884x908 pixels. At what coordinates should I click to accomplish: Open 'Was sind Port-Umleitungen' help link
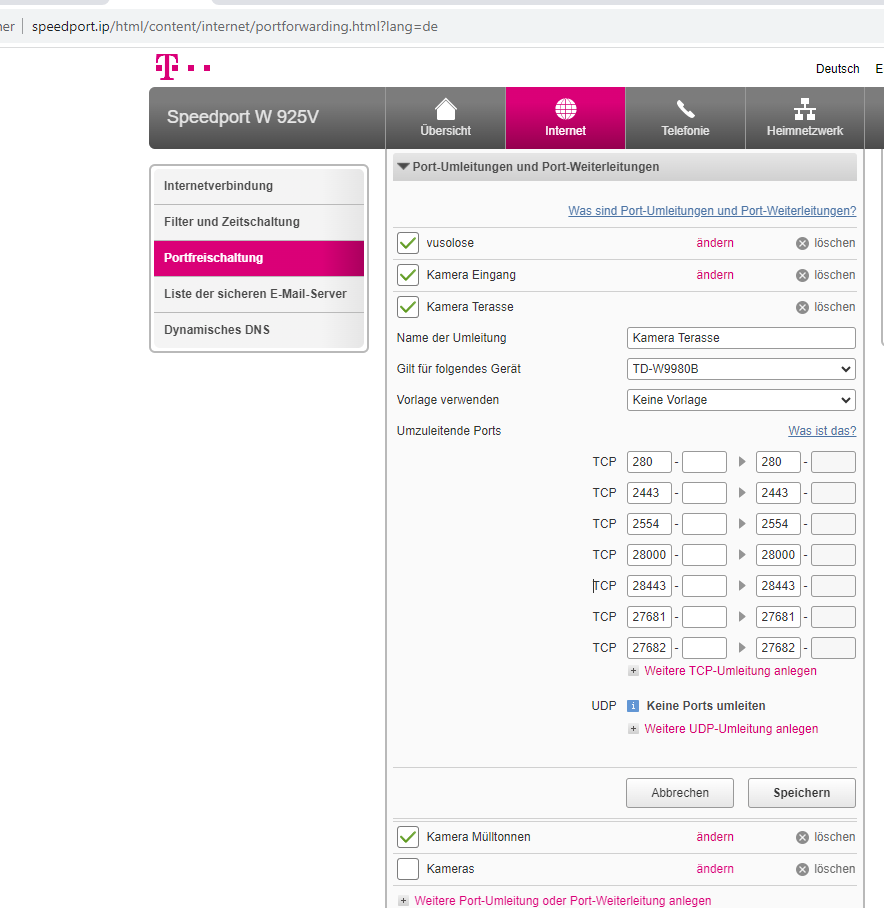click(711, 211)
